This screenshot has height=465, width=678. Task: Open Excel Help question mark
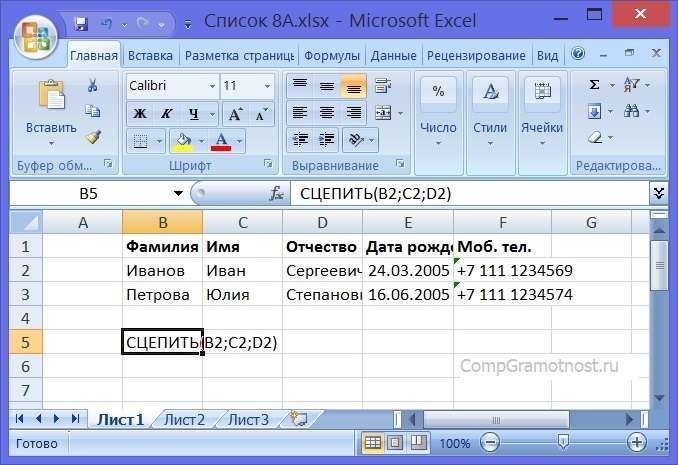click(578, 54)
